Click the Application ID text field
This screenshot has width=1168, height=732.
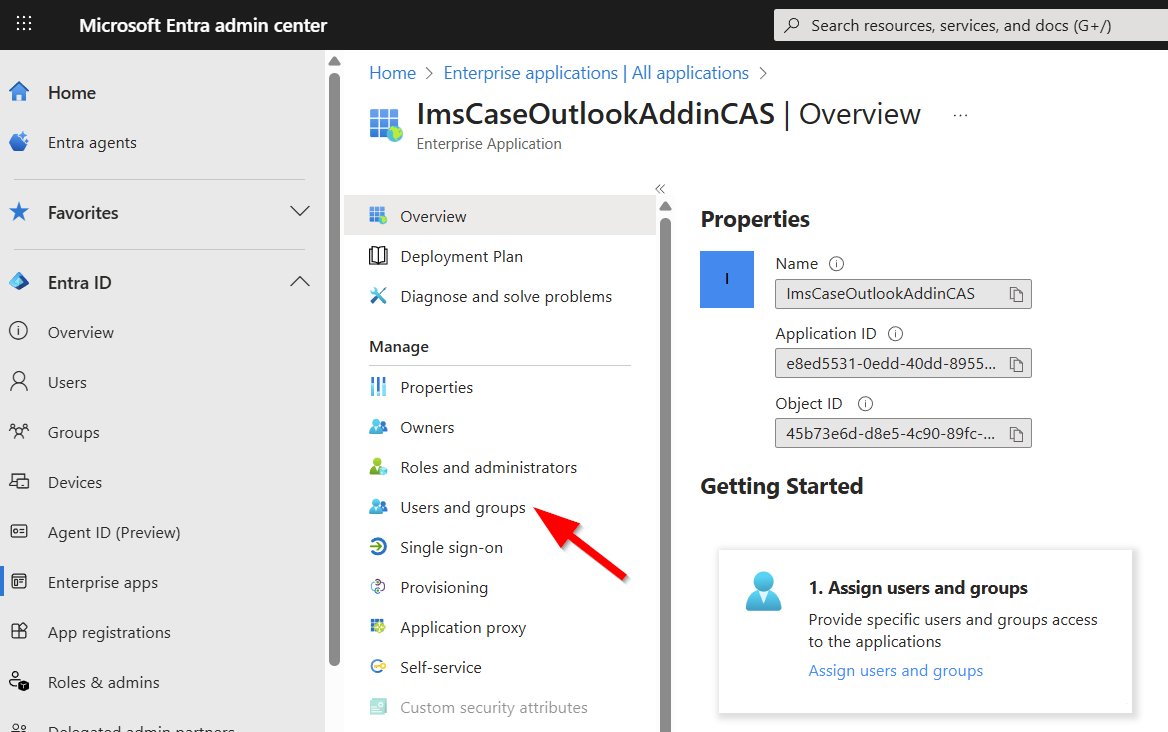903,363
